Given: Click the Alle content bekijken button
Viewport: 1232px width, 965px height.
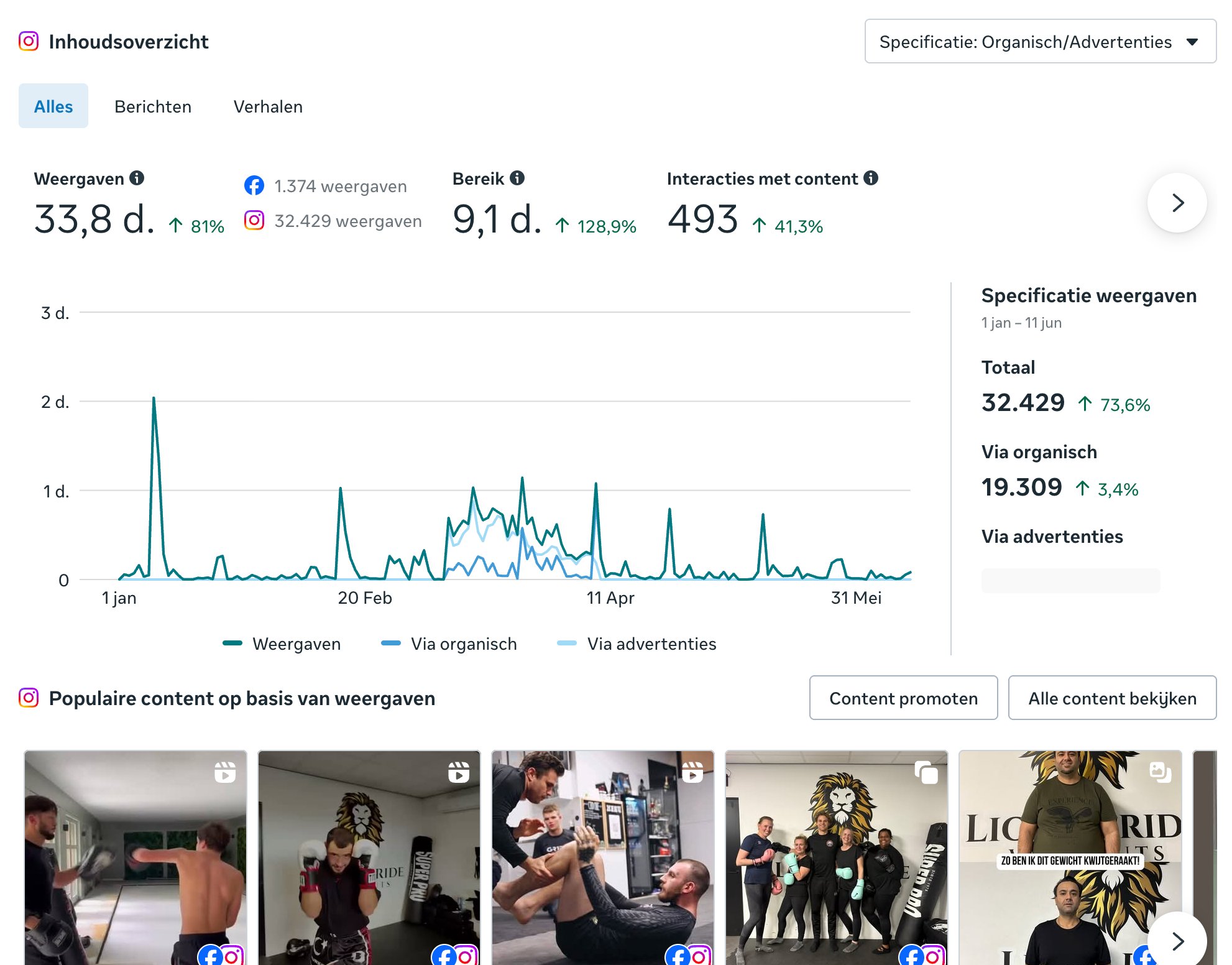Looking at the screenshot, I should [1112, 698].
